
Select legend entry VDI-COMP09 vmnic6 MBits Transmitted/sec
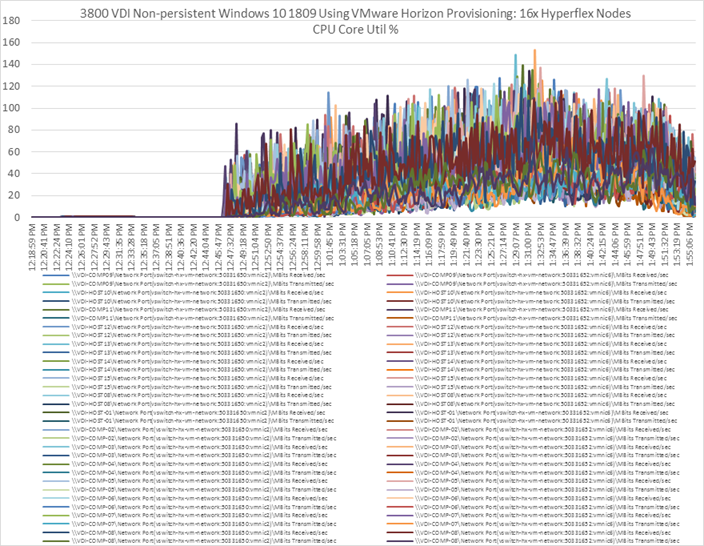(532, 284)
